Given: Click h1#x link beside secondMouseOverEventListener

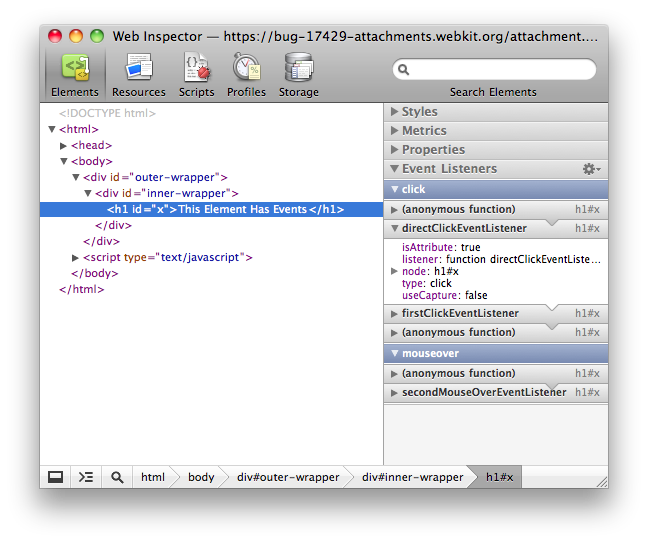Looking at the screenshot, I should pos(587,393).
